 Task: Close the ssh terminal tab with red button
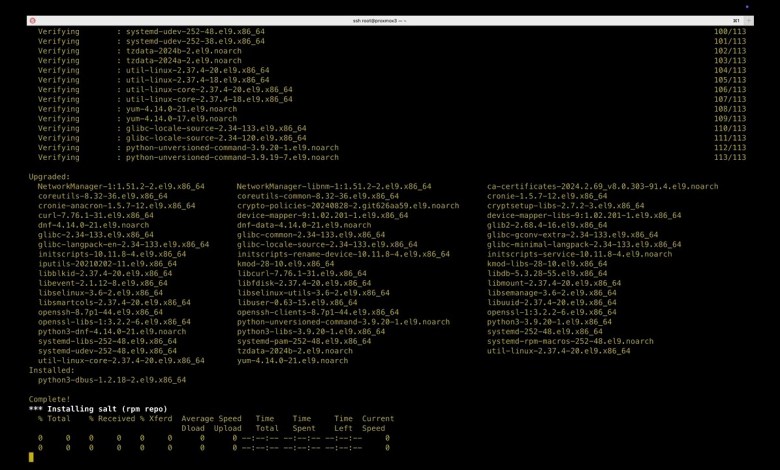(x=32, y=20)
